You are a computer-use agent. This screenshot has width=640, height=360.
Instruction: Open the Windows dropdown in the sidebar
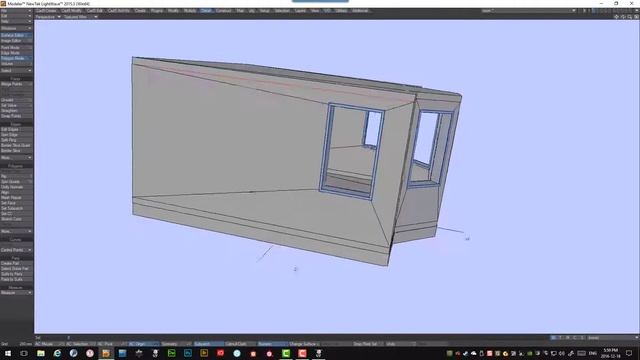click(x=16, y=28)
